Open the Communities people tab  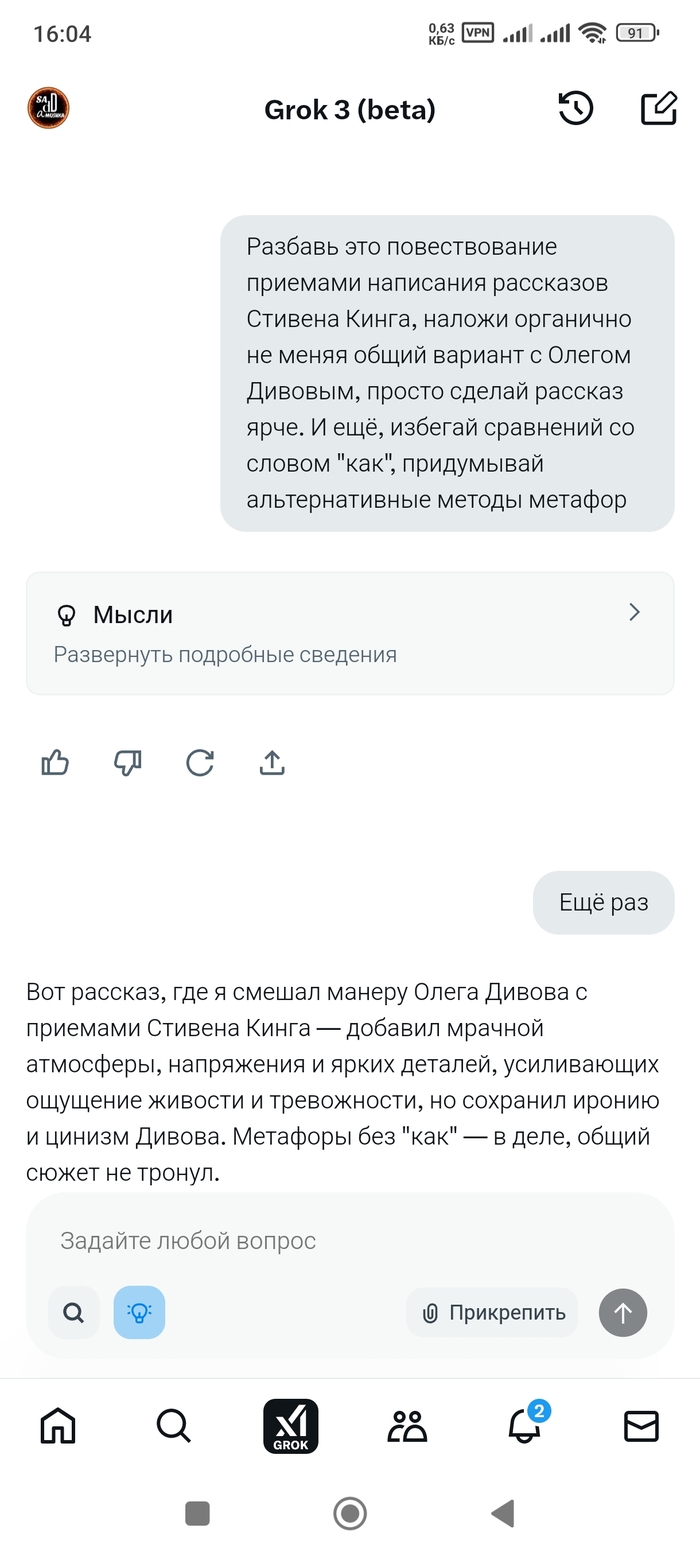coord(407,1426)
